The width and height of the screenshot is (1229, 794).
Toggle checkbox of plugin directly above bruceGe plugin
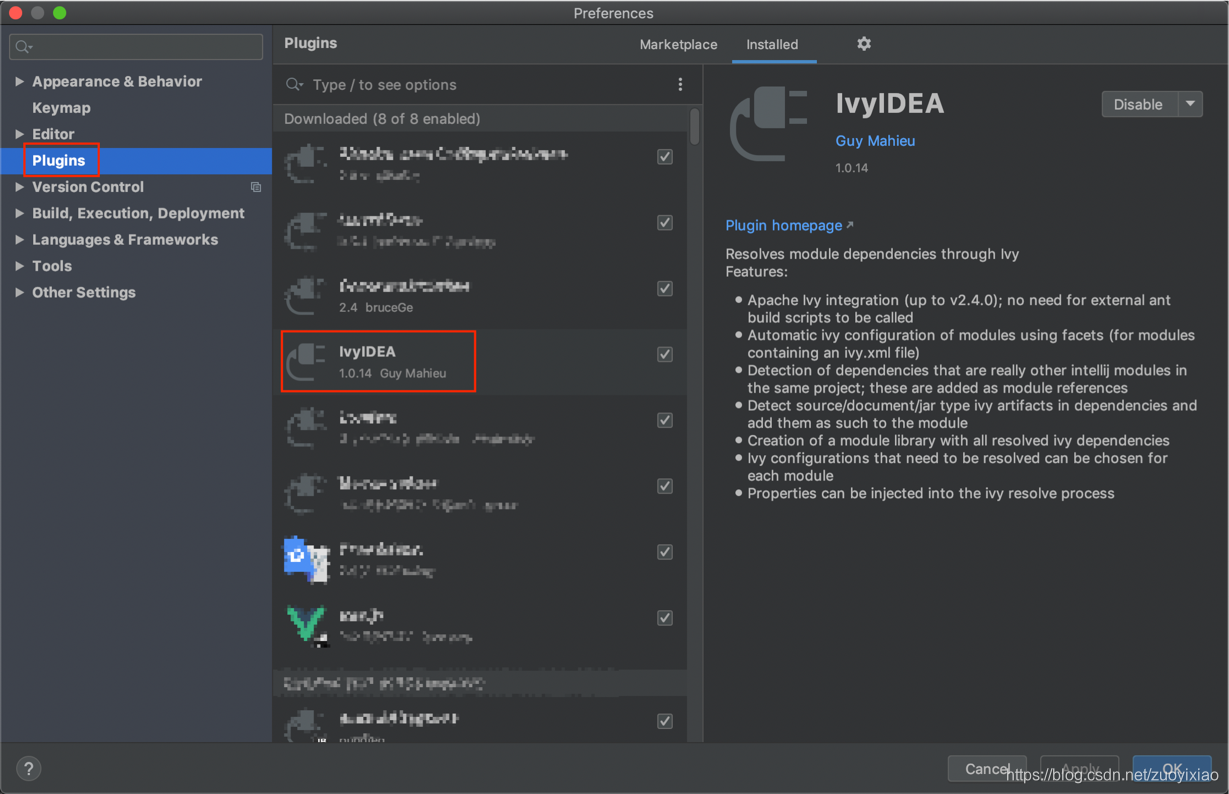pos(665,222)
